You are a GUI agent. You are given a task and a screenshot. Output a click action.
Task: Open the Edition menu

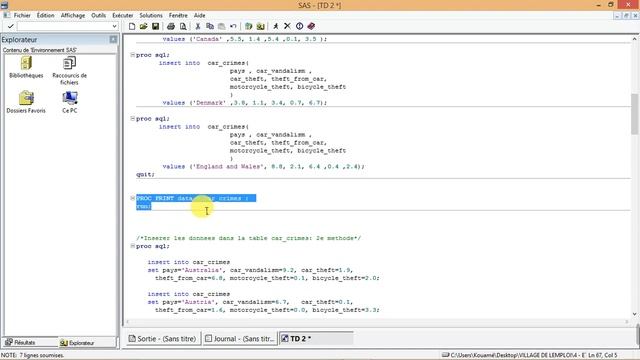pos(45,15)
